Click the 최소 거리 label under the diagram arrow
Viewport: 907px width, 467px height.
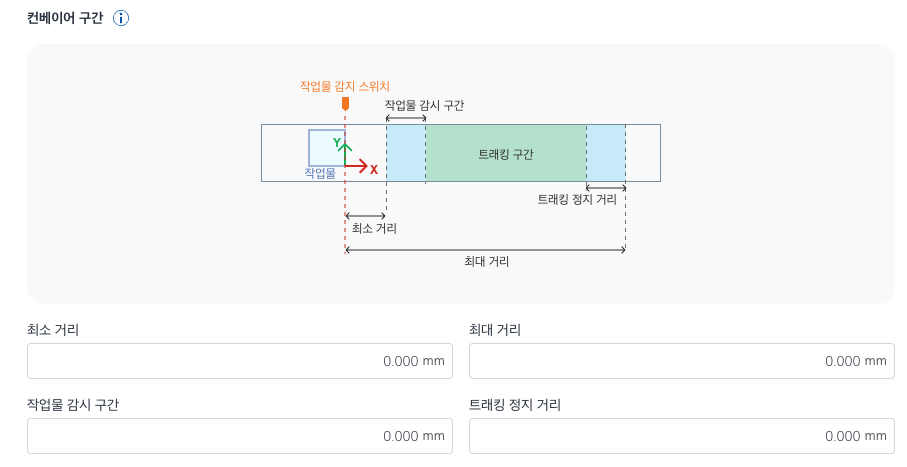(373, 228)
